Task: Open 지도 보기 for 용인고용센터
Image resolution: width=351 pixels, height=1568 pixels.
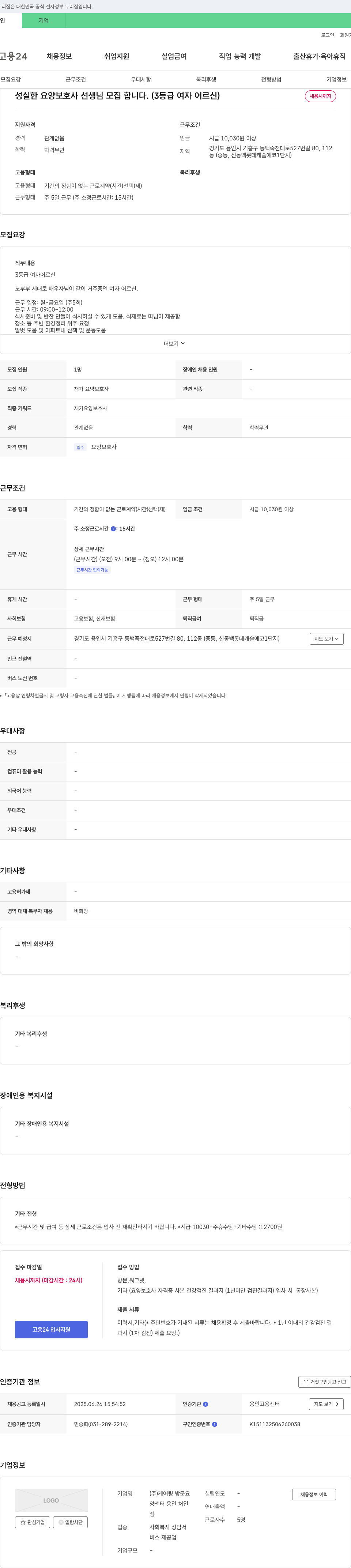Action: point(327,1404)
